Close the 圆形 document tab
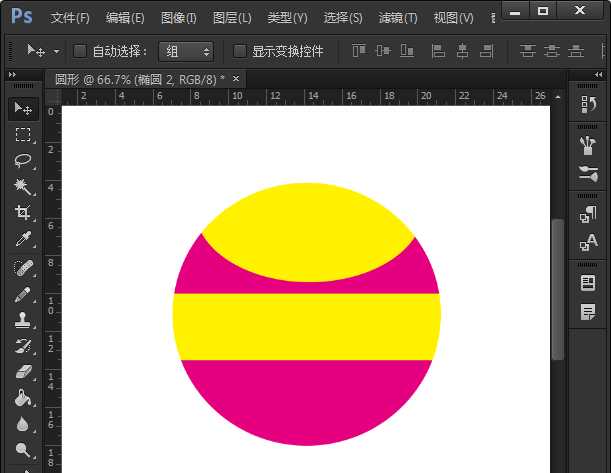 click(236, 78)
